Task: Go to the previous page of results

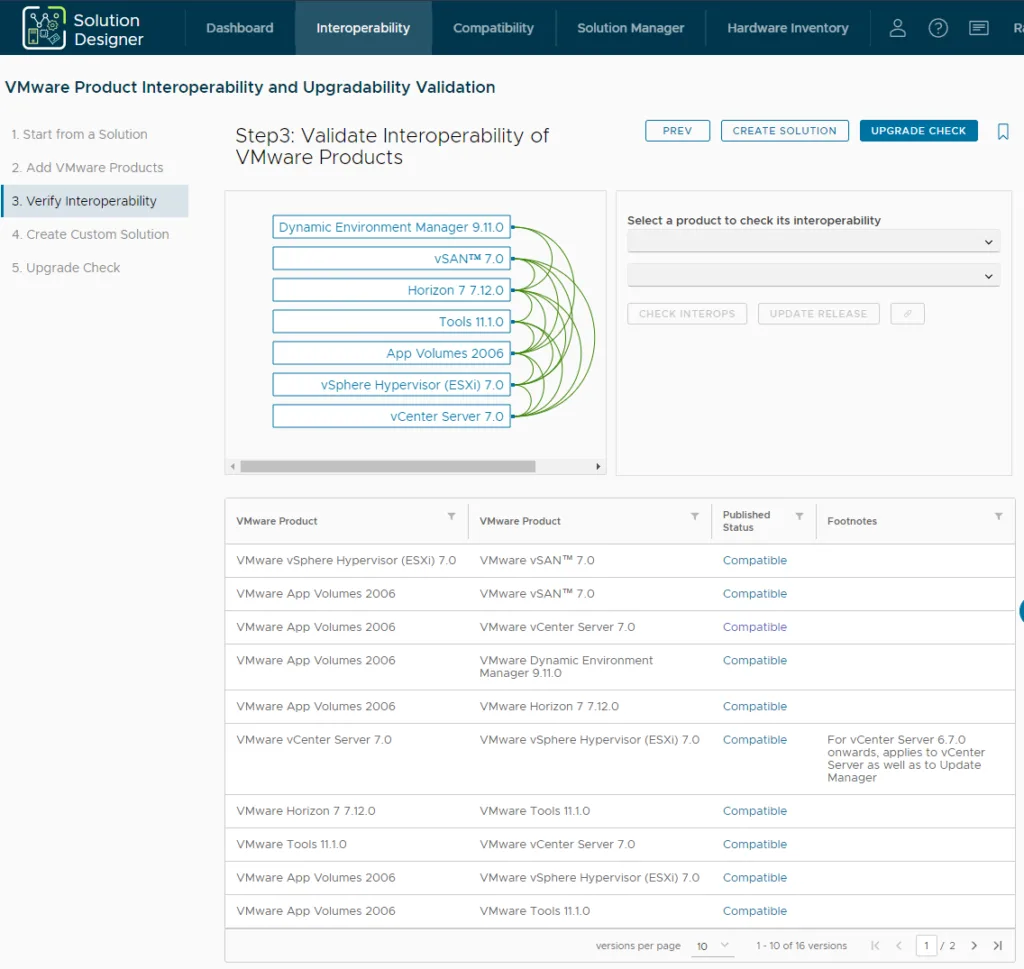Action: click(899, 945)
